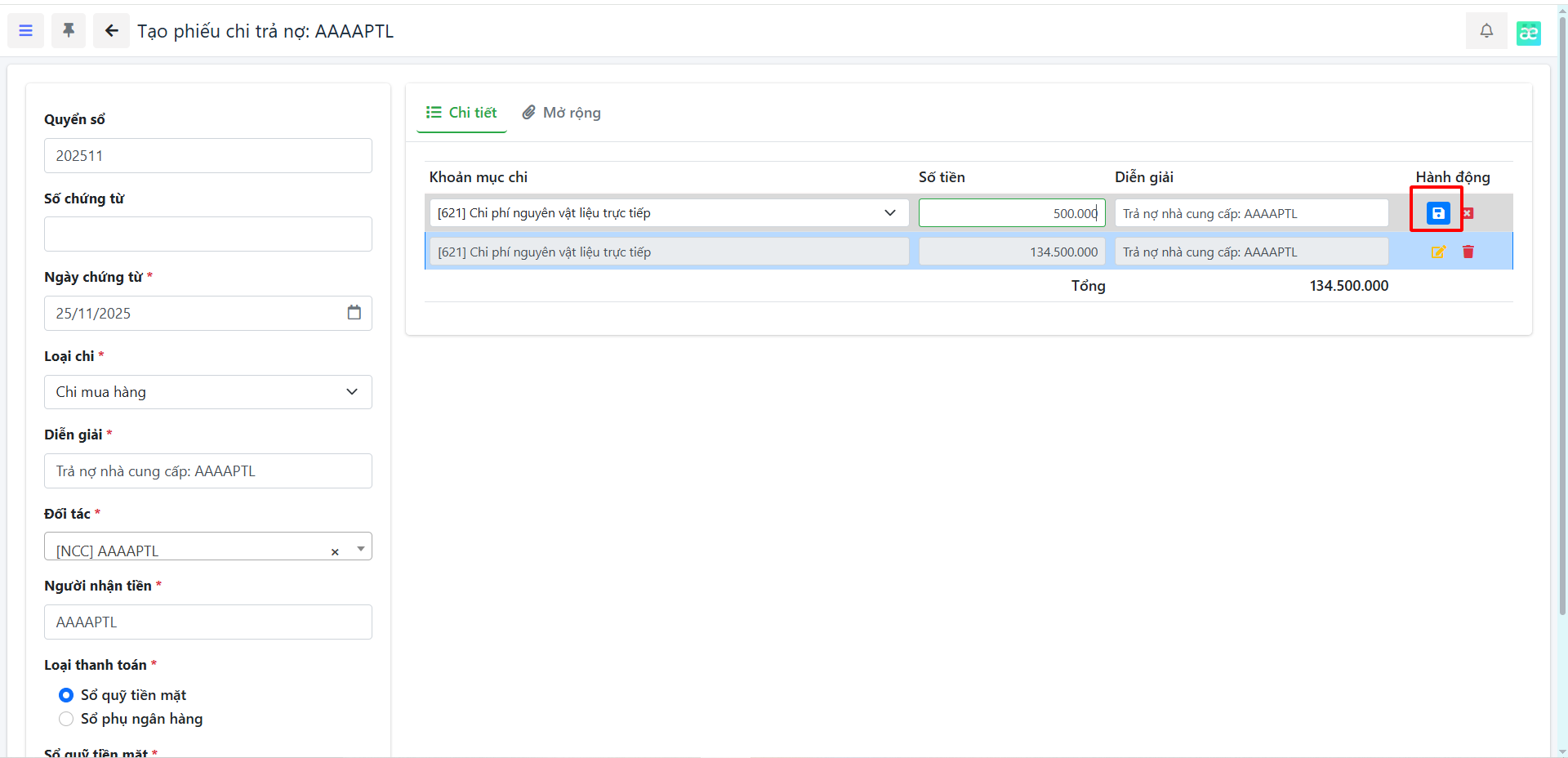This screenshot has width=1568, height=758.
Task: Click the Số chứng từ input field
Action: 208,234
